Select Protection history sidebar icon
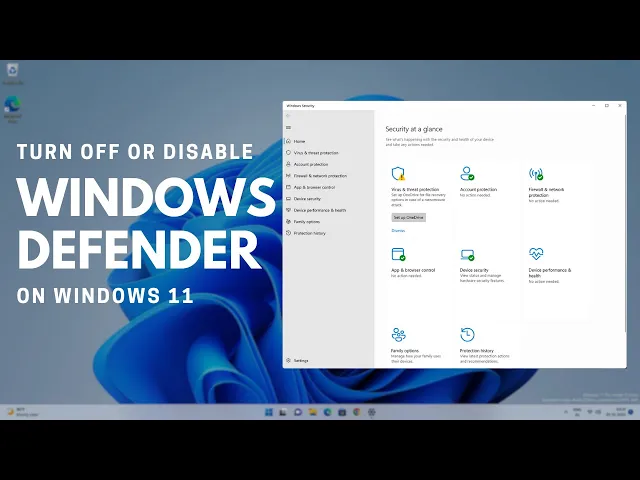 click(x=288, y=233)
